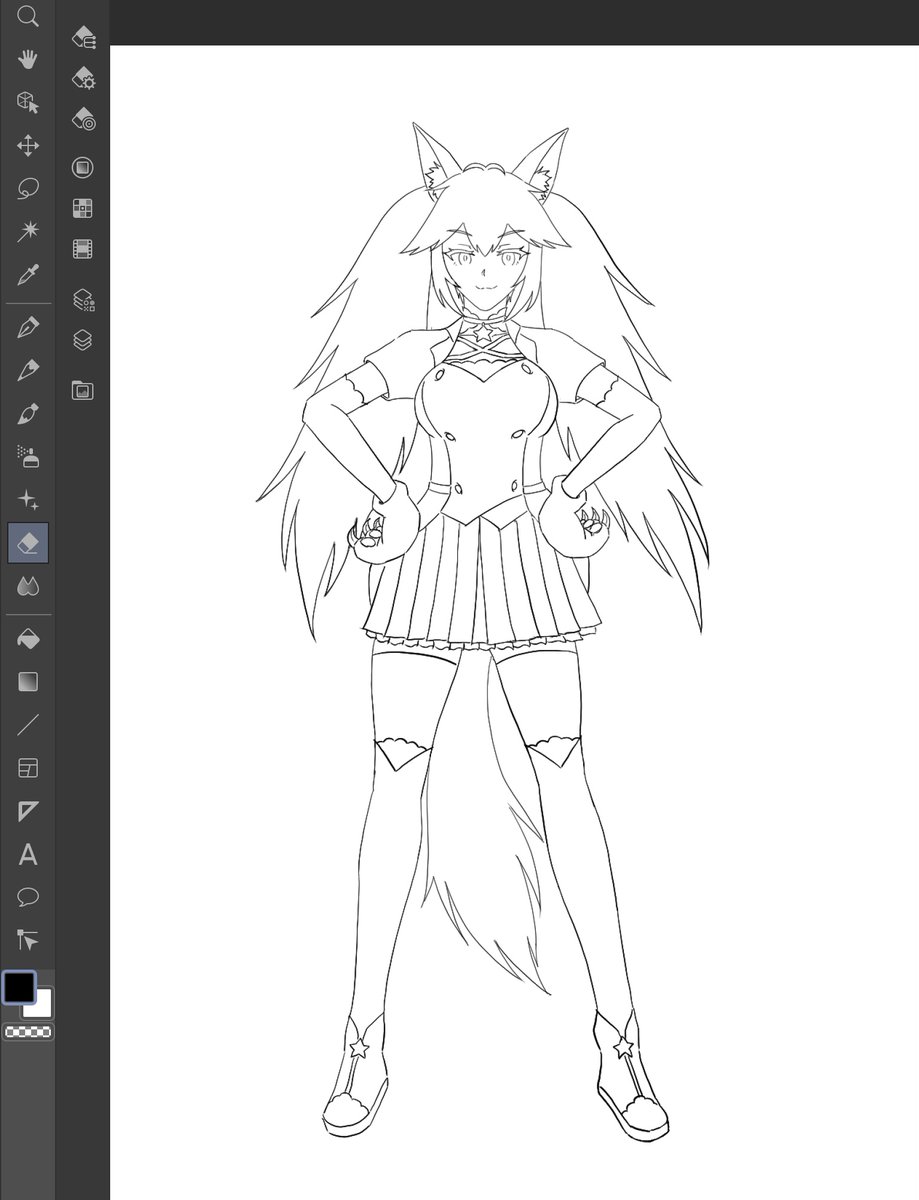Viewport: 919px width, 1200px height.
Task: Select the Correct line tool
Action: pyautogui.click(x=28, y=940)
